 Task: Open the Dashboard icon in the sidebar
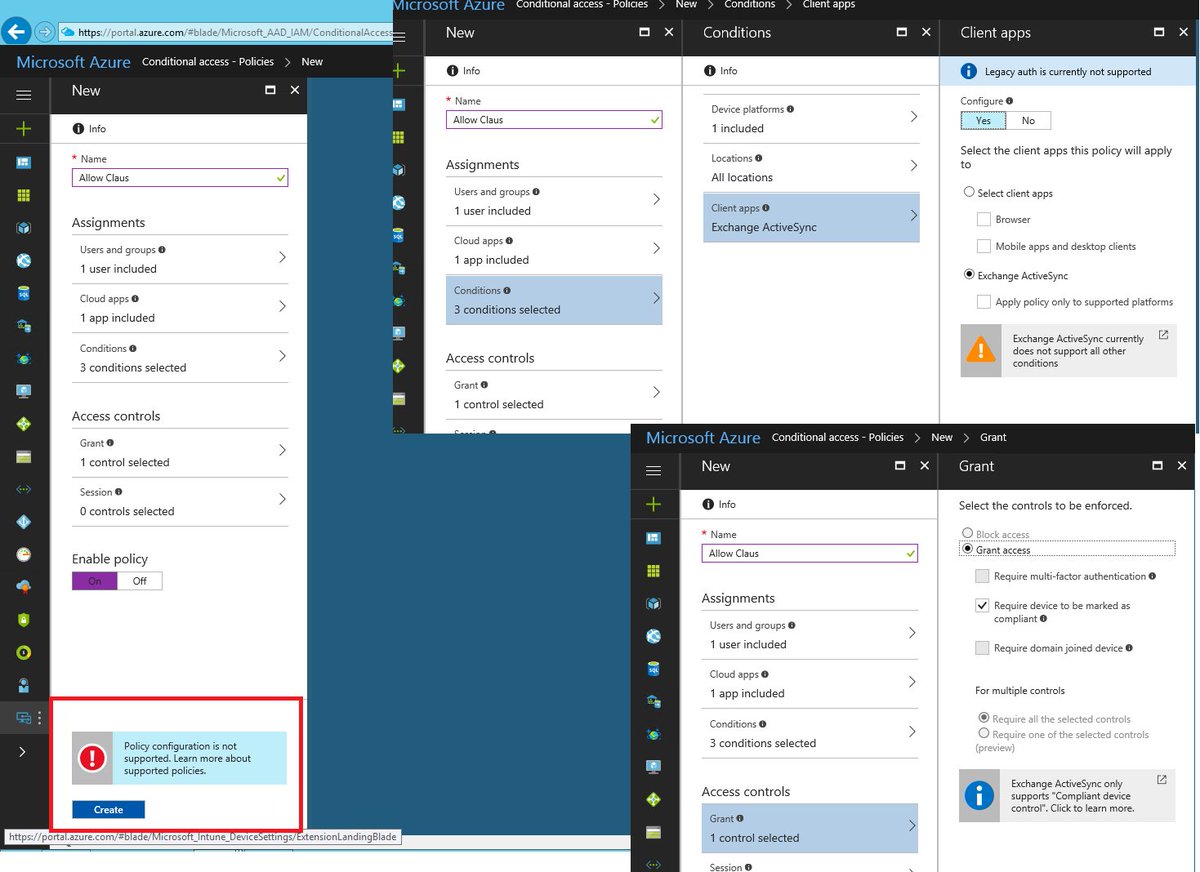point(25,163)
